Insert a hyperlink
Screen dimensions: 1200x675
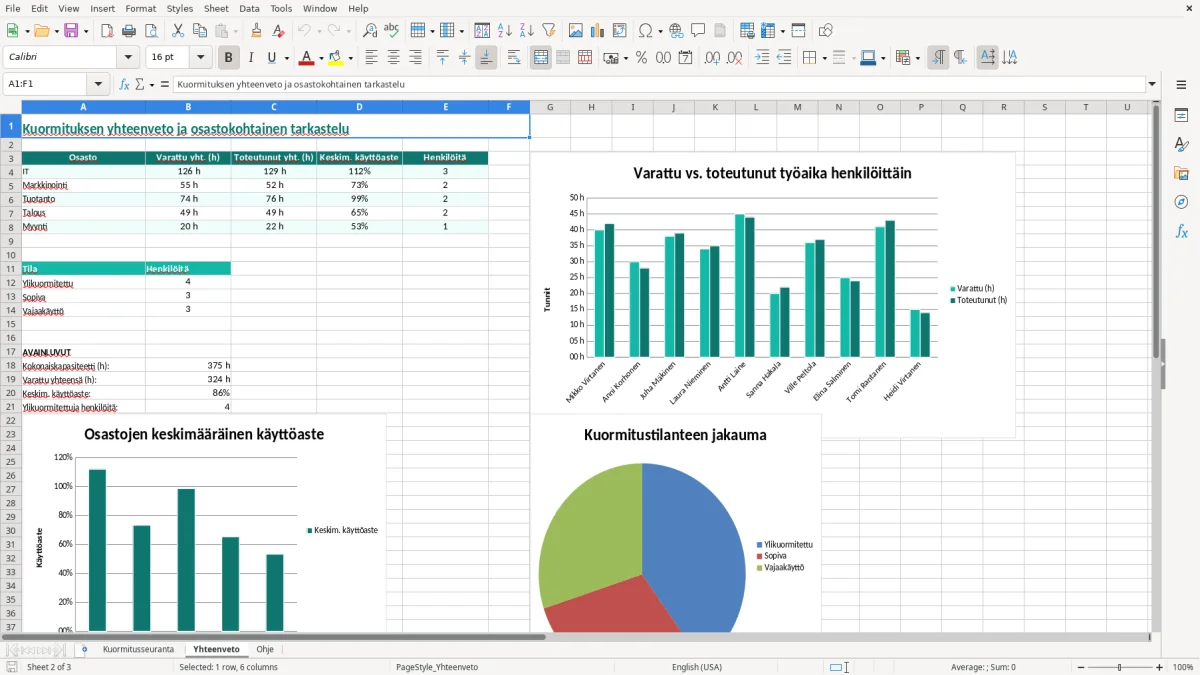point(676,31)
